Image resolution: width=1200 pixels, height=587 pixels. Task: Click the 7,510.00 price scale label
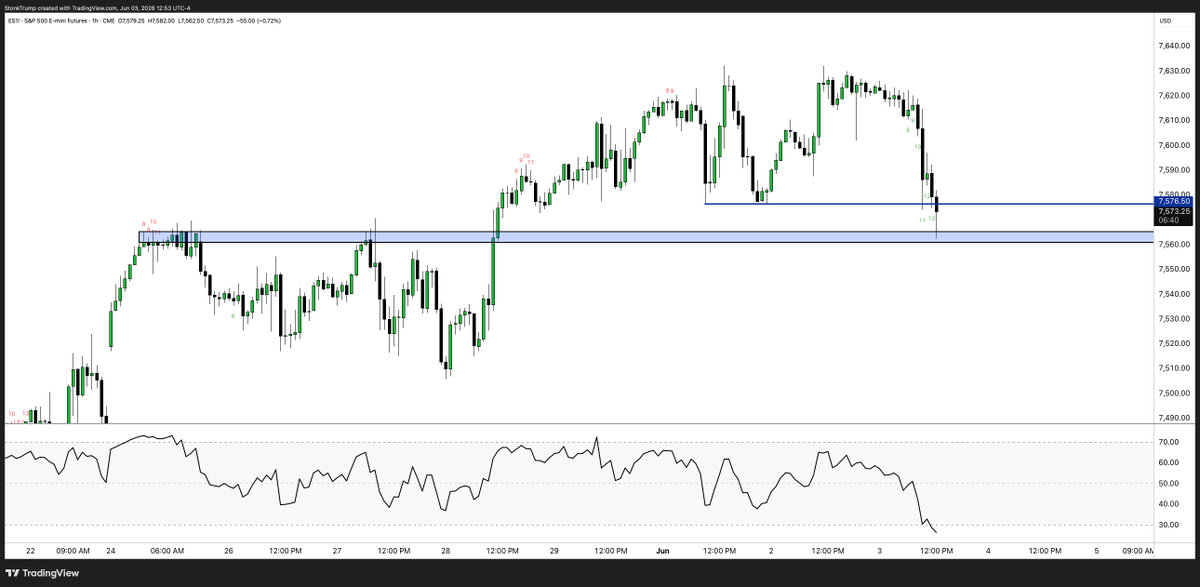pyautogui.click(x=1174, y=368)
